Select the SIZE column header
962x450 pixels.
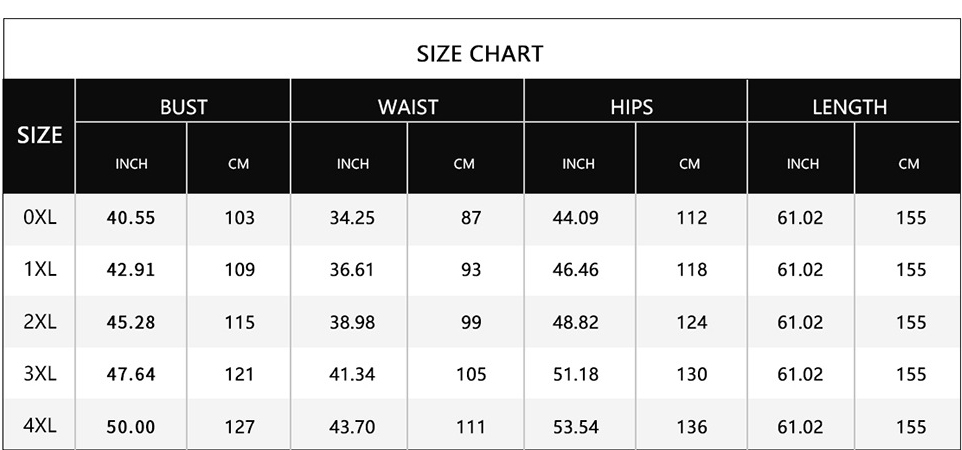(x=39, y=135)
